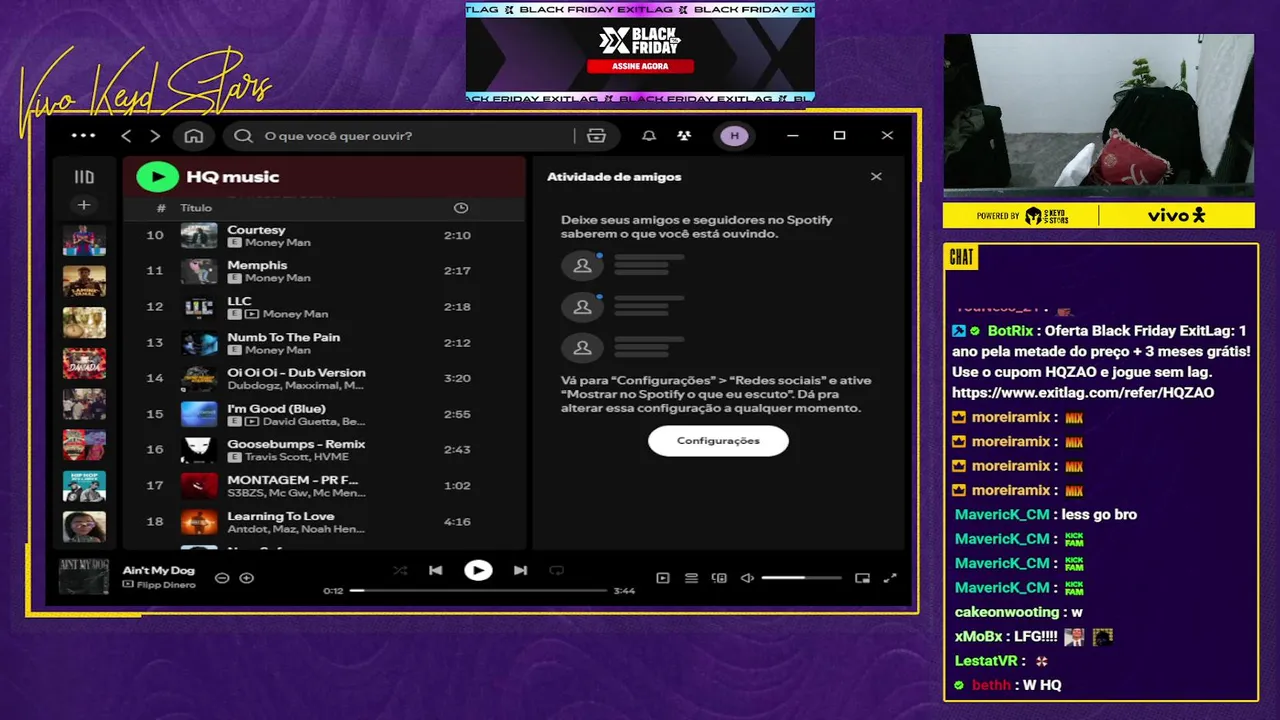Screen dimensions: 1280x720
Task: Open the friend activity icon
Action: tap(684, 136)
